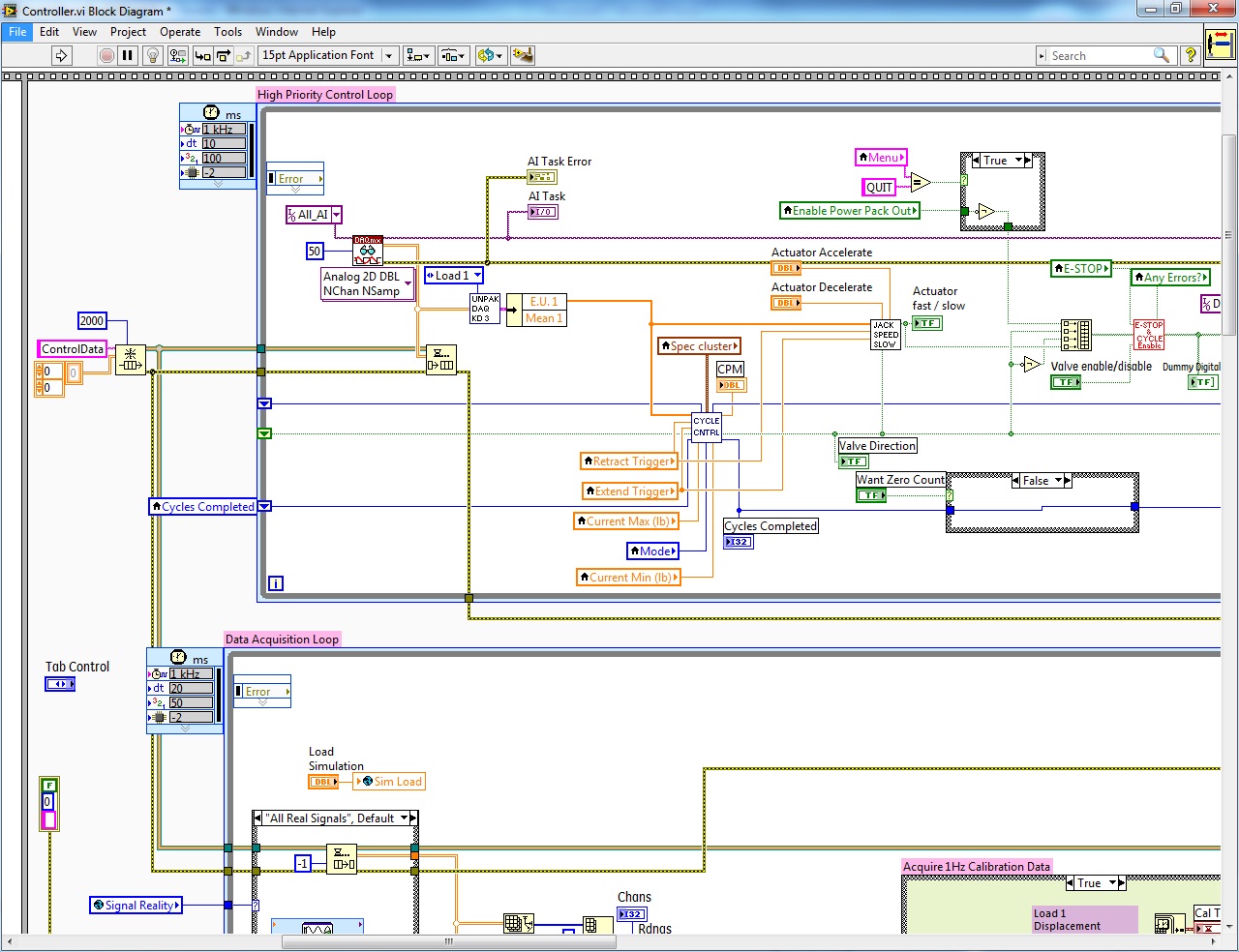Image resolution: width=1239 pixels, height=952 pixels.
Task: Select the QUIT constant
Action: (x=879, y=188)
